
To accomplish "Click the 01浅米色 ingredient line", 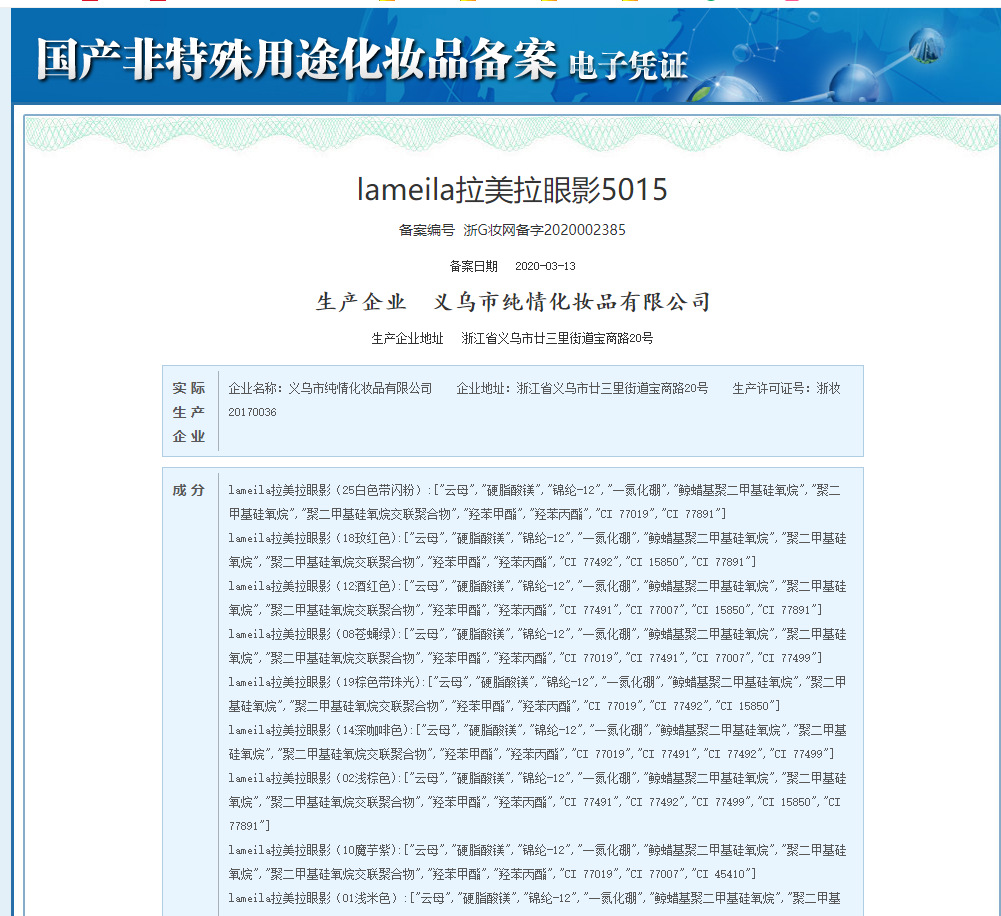I will click(534, 898).
